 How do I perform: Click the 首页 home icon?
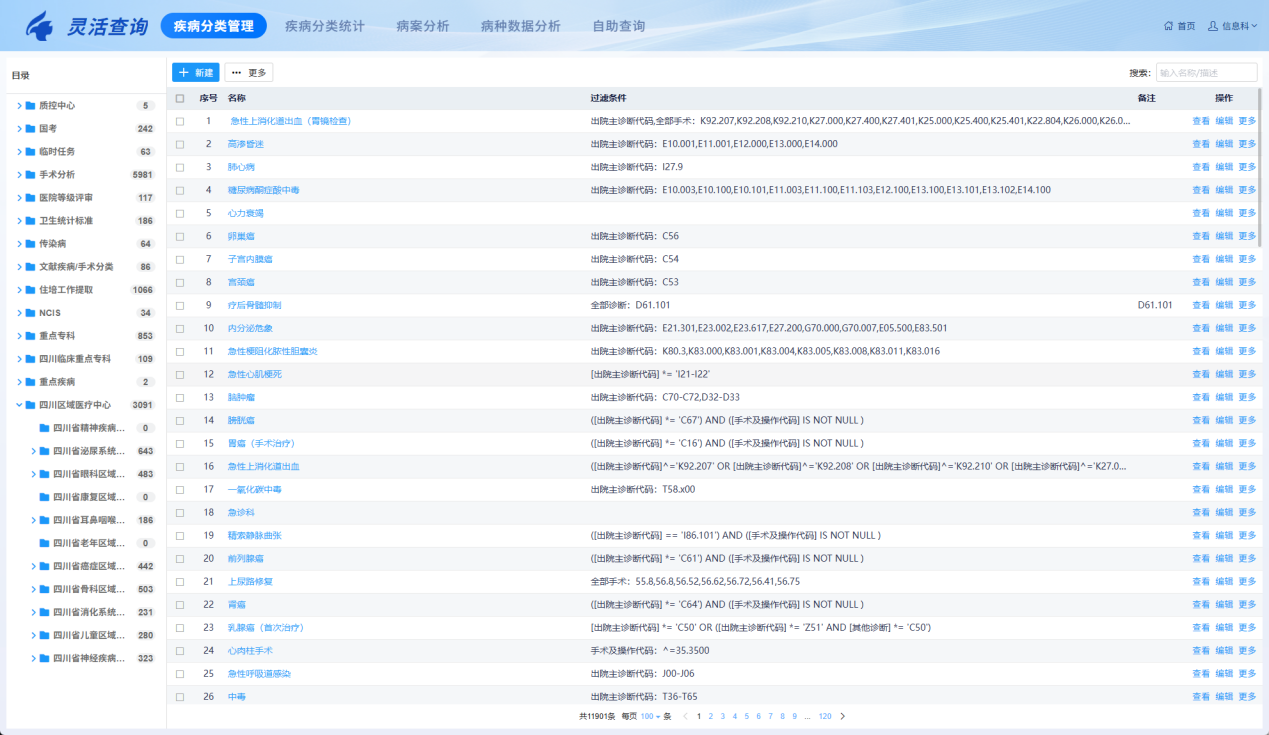[1168, 26]
